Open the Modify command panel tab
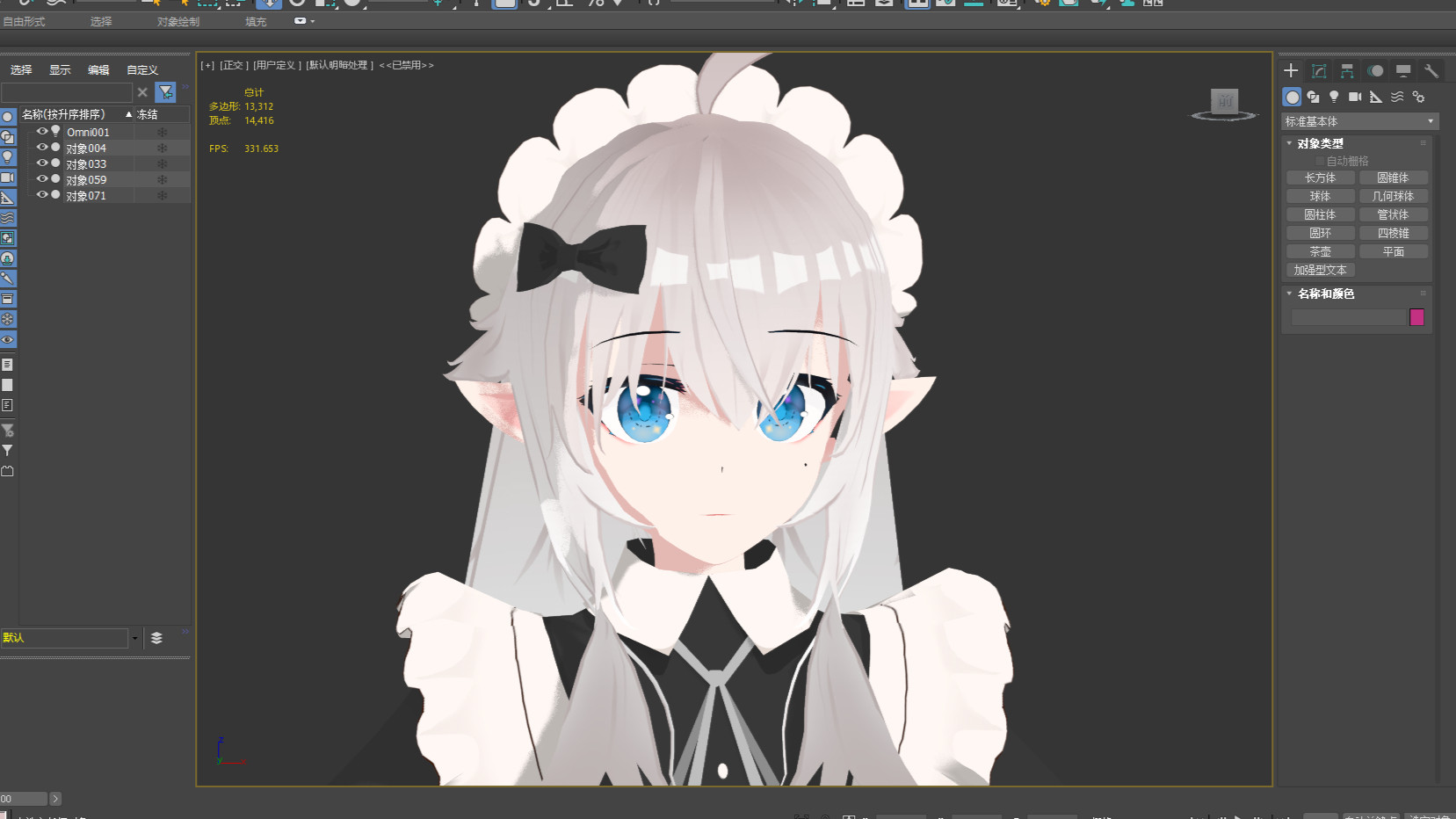 [1319, 71]
